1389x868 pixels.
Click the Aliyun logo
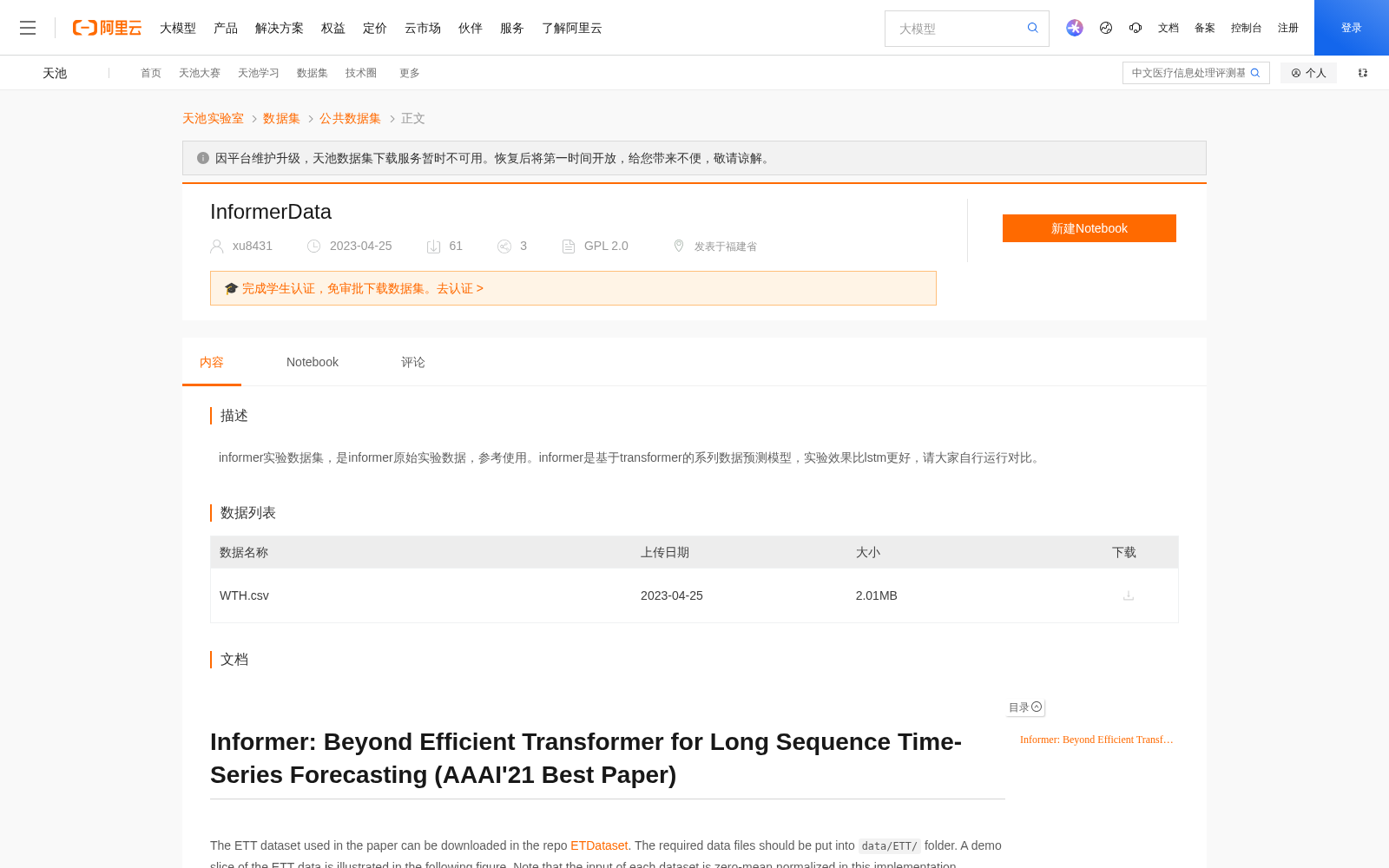[107, 28]
